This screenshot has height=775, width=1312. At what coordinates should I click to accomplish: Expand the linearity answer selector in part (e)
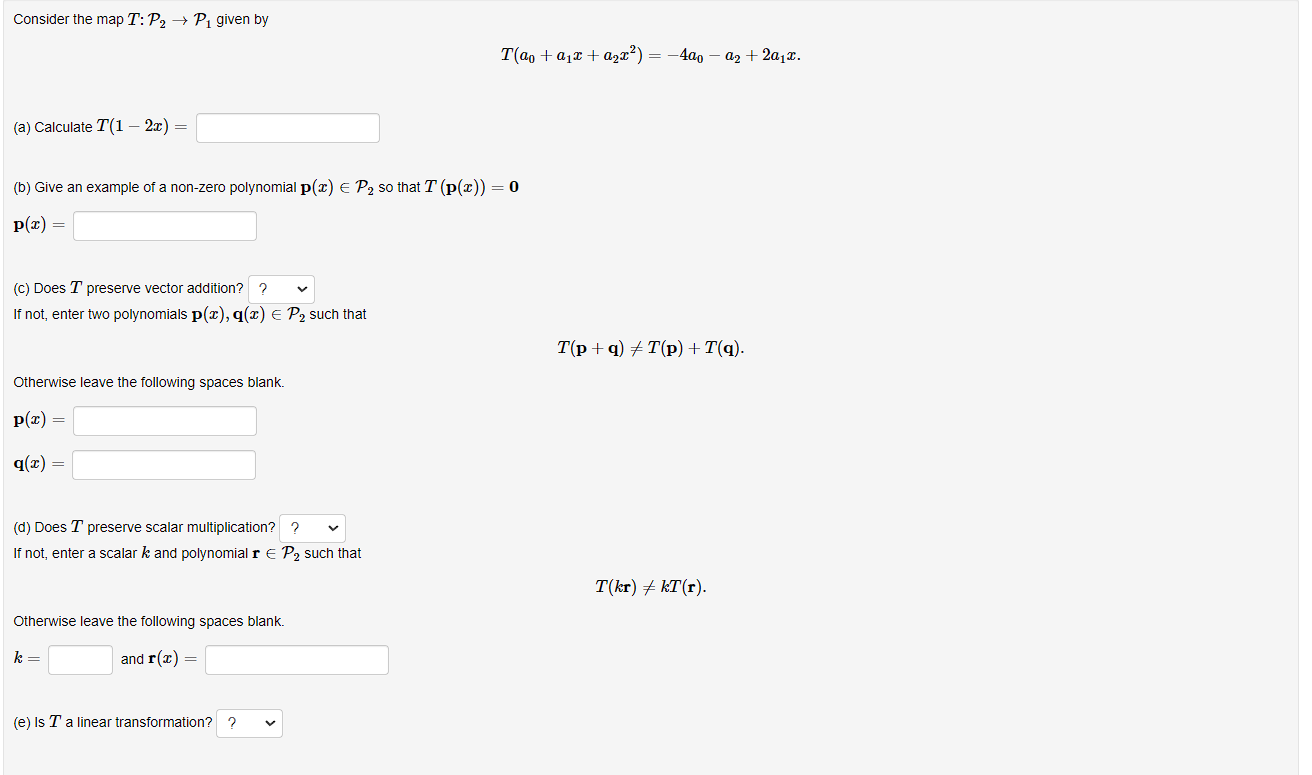(249, 723)
